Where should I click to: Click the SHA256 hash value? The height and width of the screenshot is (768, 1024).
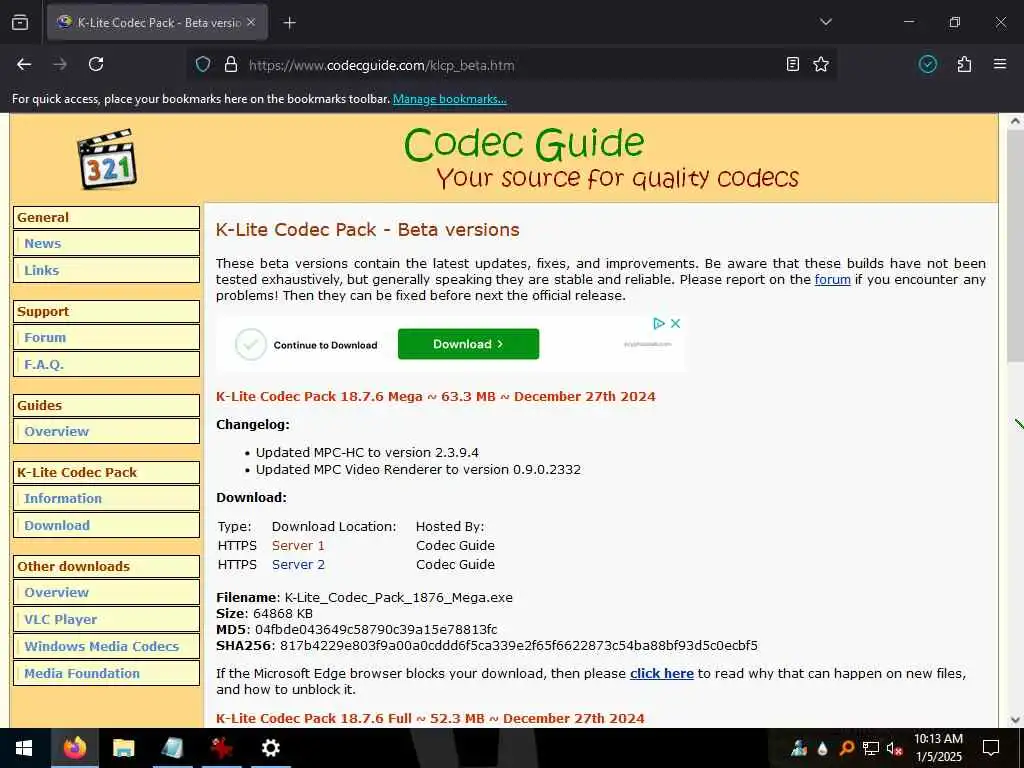519,646
